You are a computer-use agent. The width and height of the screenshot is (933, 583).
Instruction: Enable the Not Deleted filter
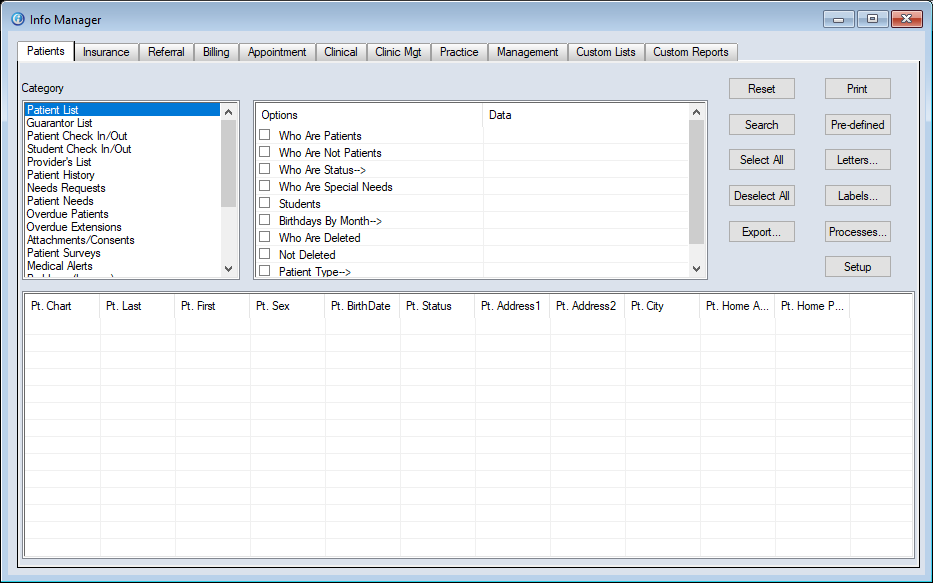tap(266, 254)
